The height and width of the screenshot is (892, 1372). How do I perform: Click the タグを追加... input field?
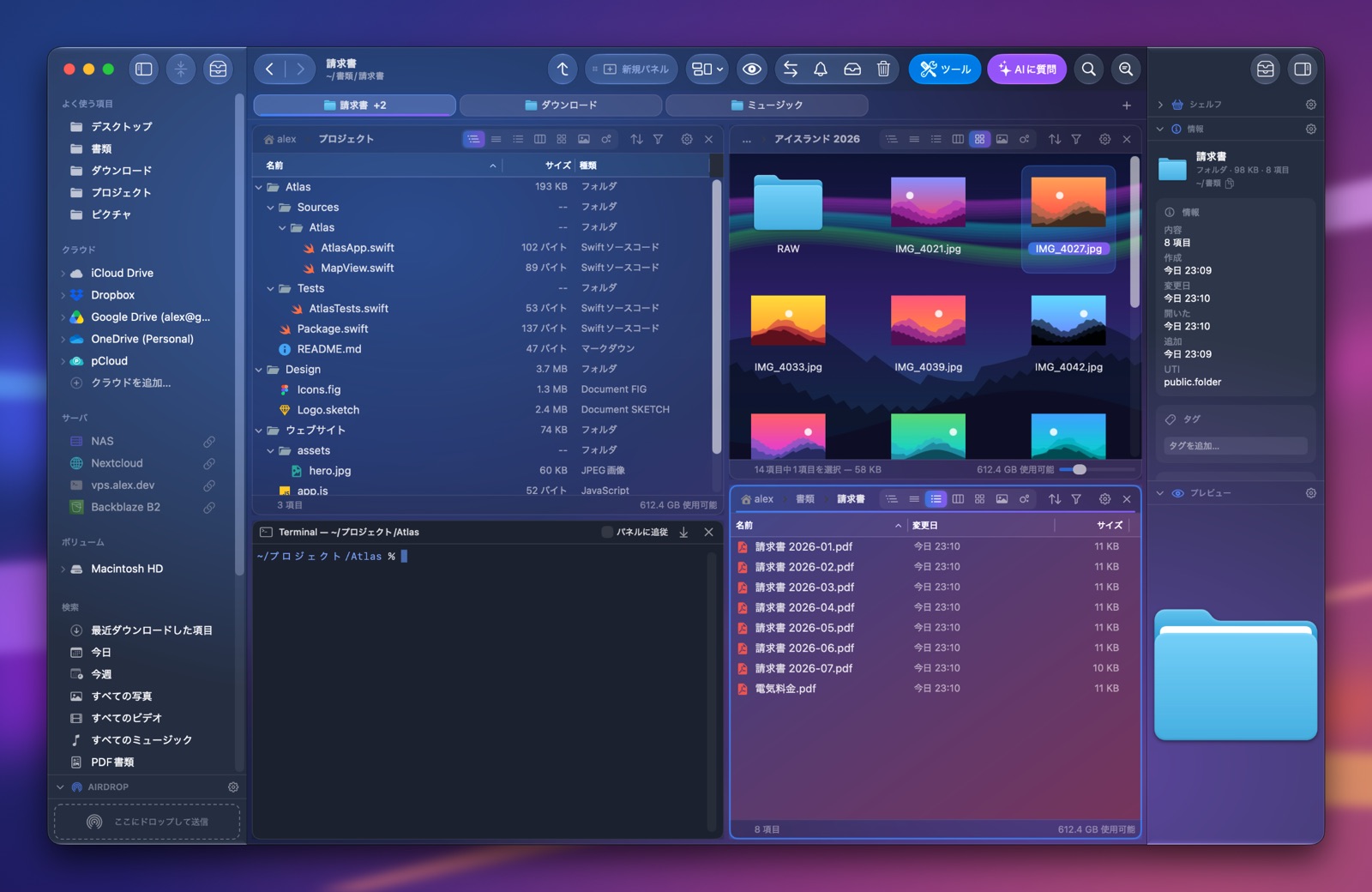click(1235, 446)
